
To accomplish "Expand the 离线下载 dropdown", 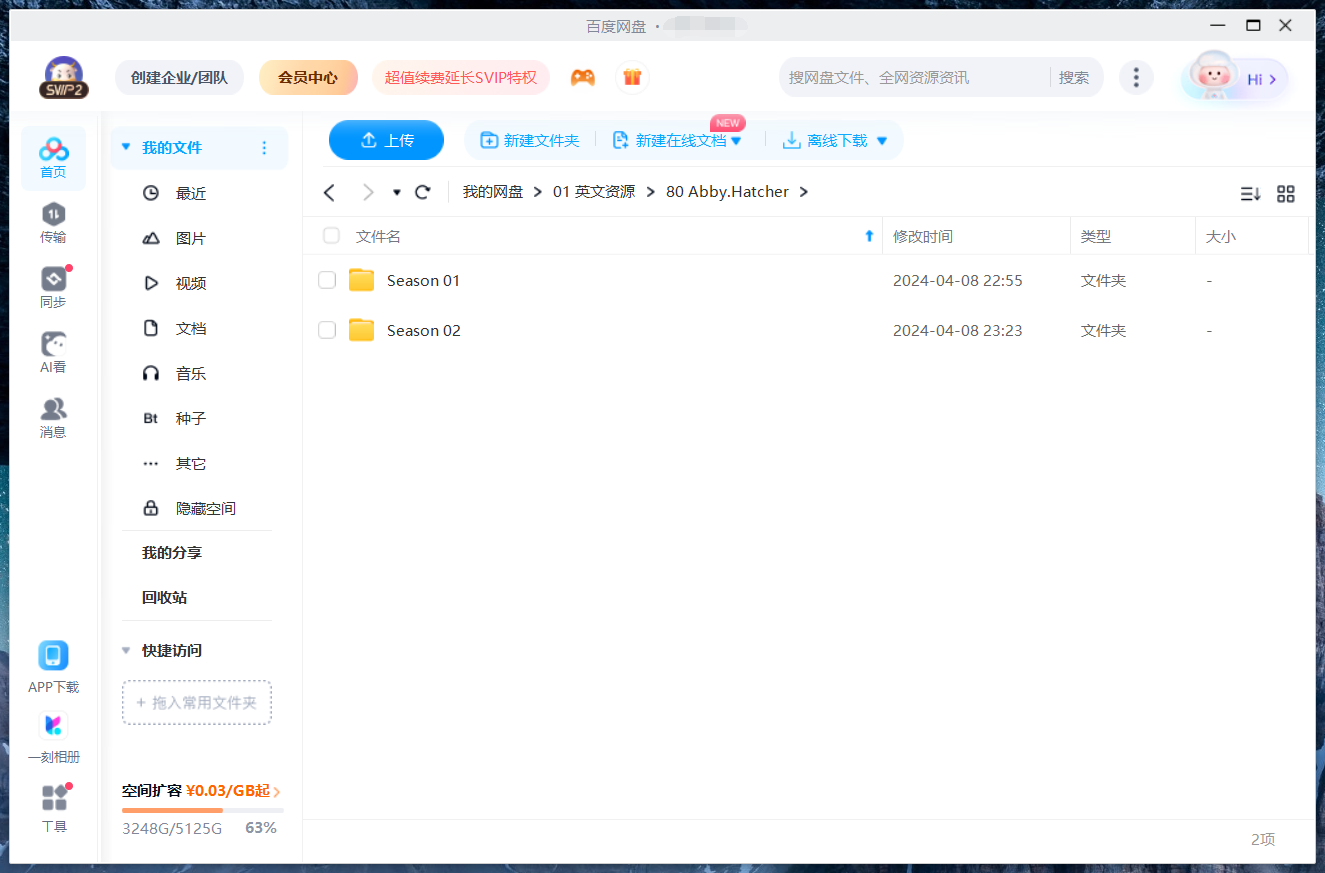I will coord(882,140).
